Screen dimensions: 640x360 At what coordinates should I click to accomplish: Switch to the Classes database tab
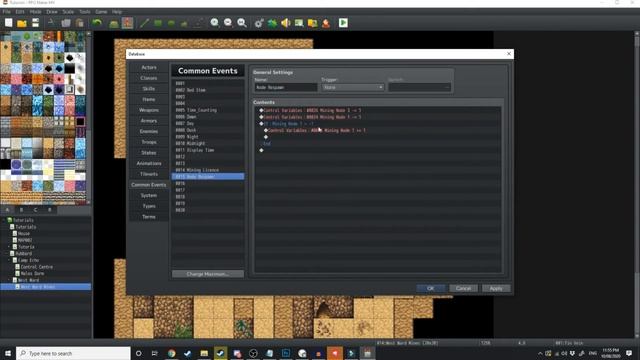tap(149, 78)
